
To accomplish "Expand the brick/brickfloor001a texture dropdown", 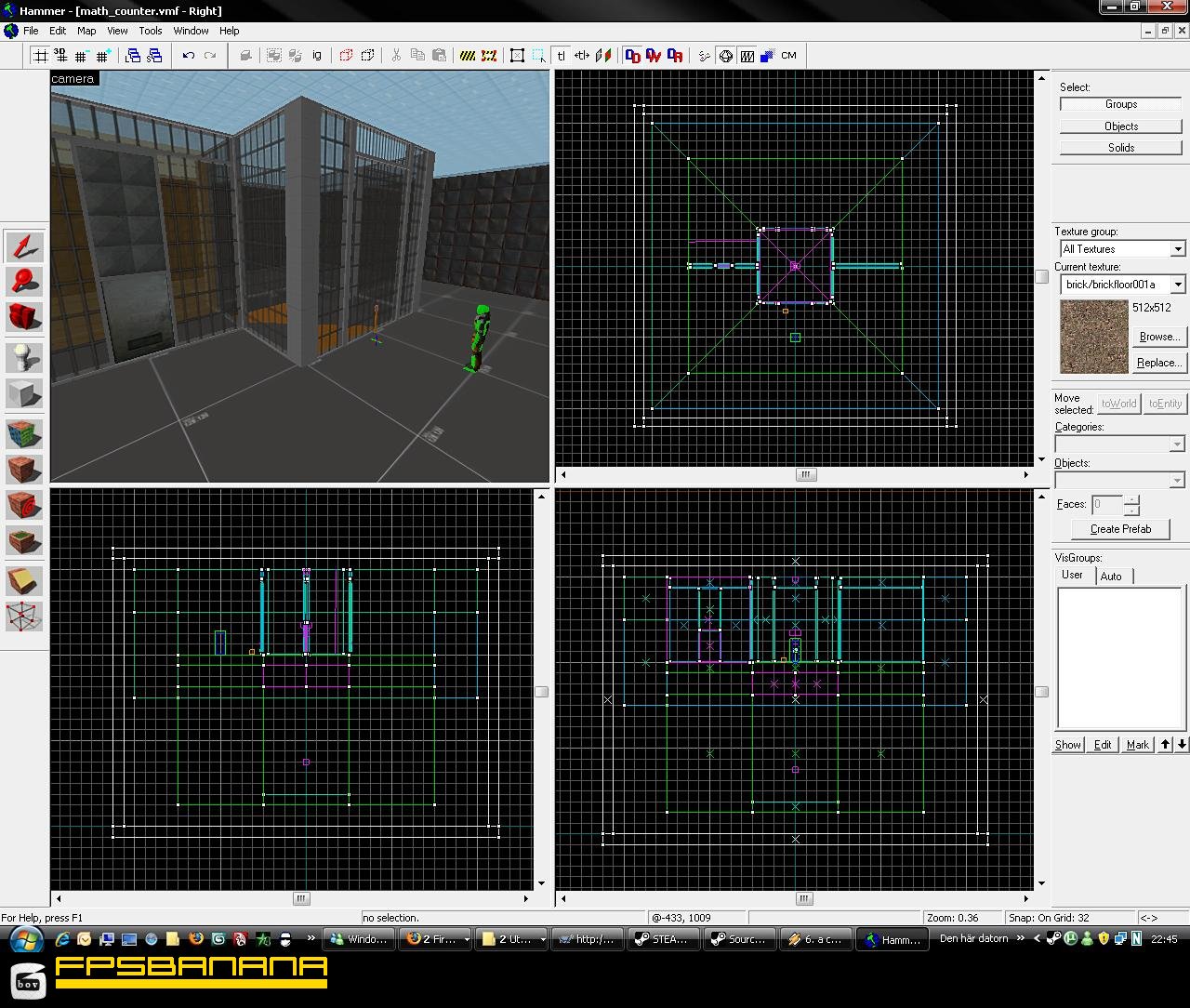I will [1176, 285].
